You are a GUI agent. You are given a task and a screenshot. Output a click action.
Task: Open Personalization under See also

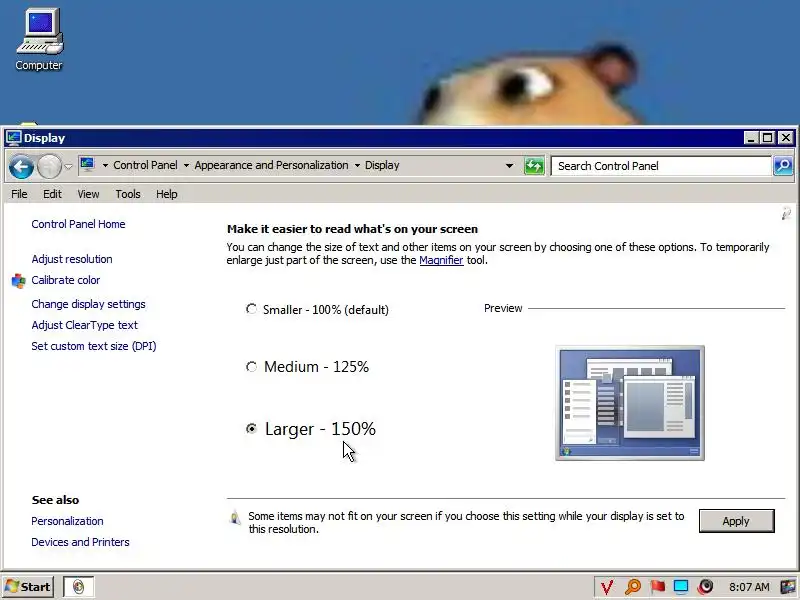[x=67, y=521]
